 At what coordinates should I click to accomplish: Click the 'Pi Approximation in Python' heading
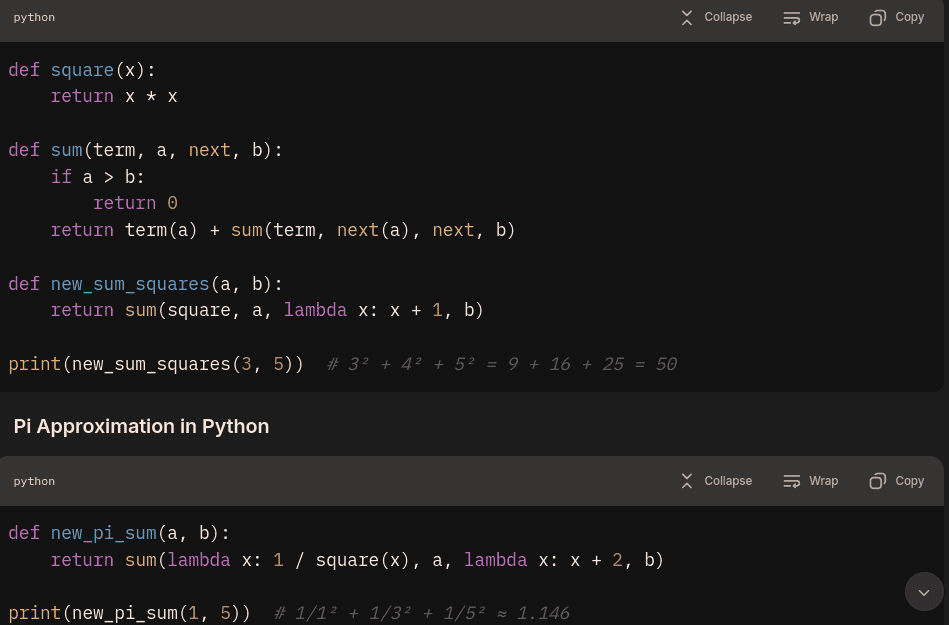(x=141, y=427)
